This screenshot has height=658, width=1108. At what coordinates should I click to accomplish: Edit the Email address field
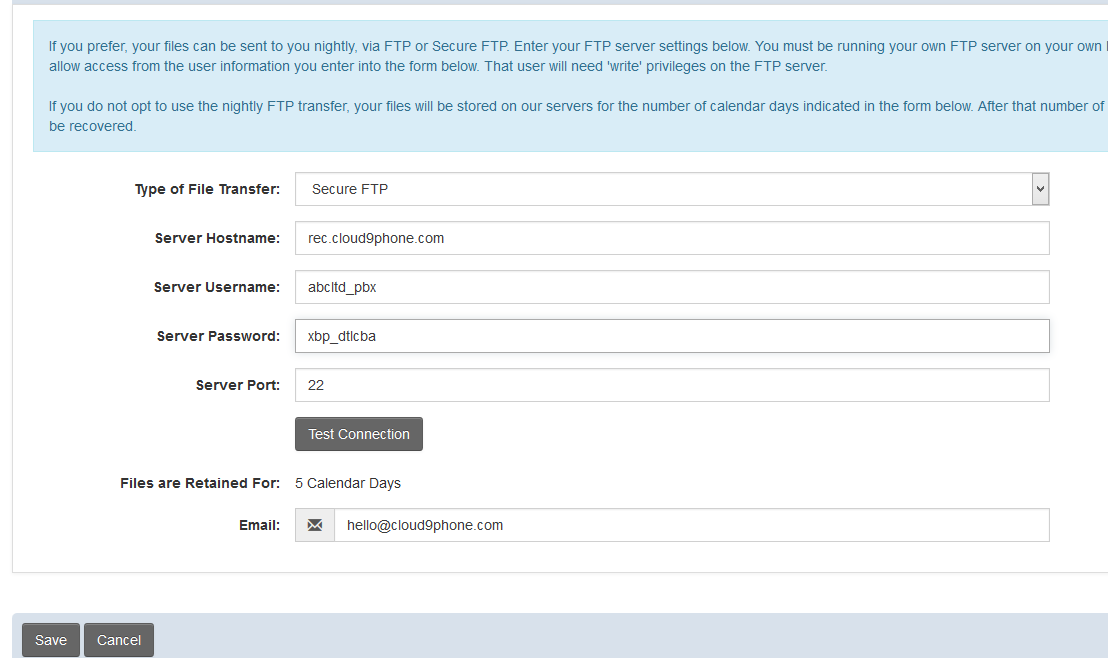click(x=692, y=525)
